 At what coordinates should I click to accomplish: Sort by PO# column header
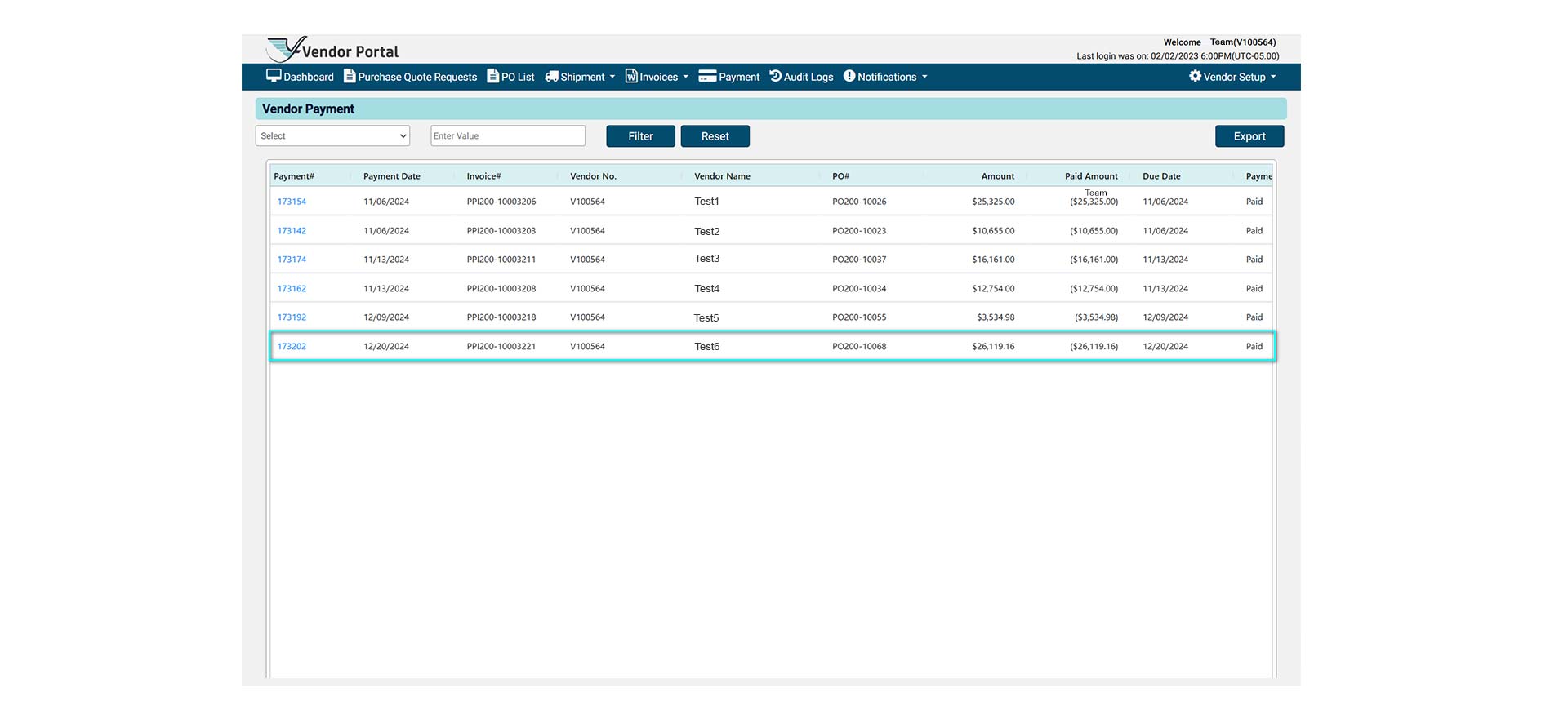(841, 176)
